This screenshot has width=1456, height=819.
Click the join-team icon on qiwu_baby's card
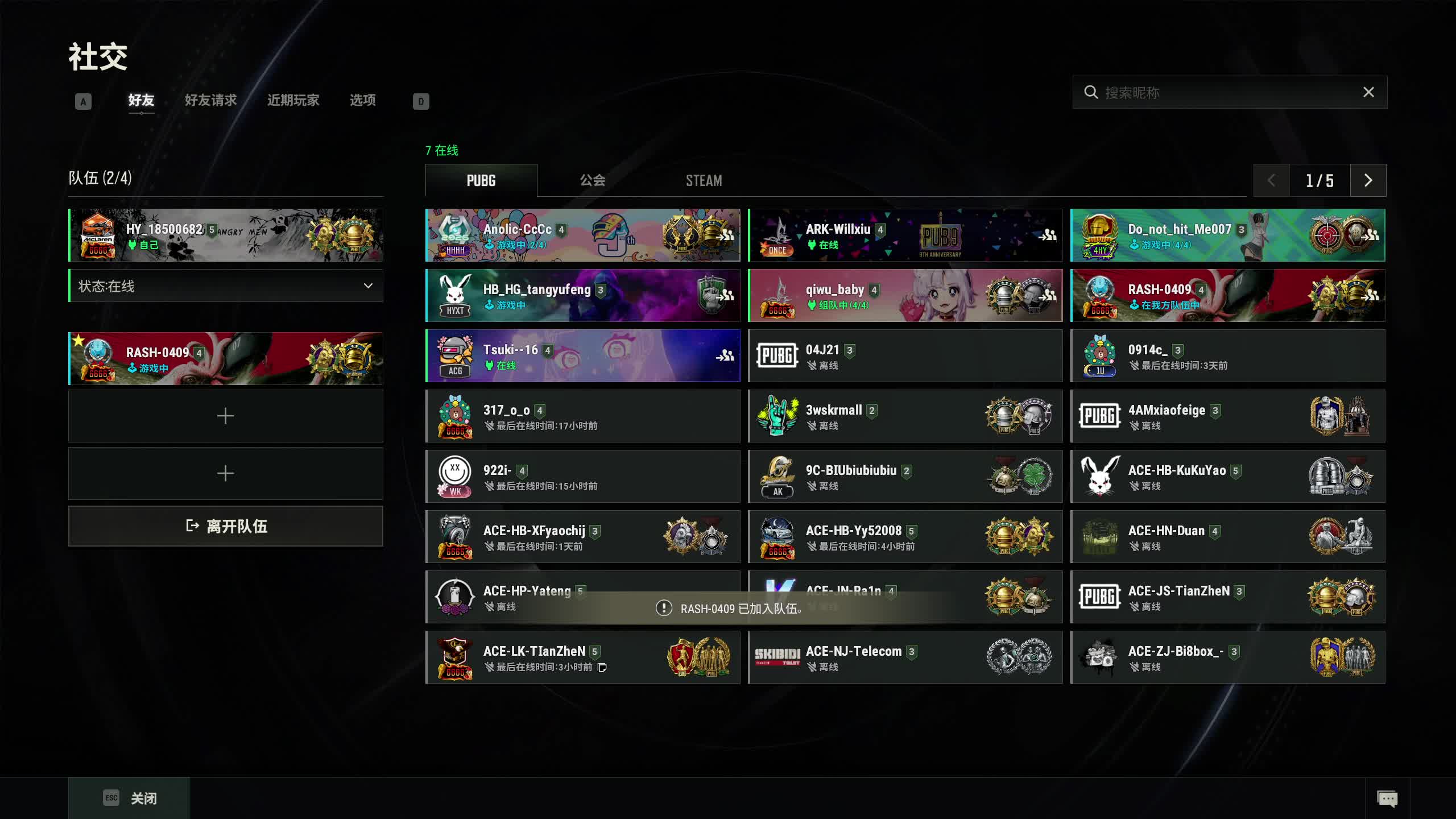1047,296
